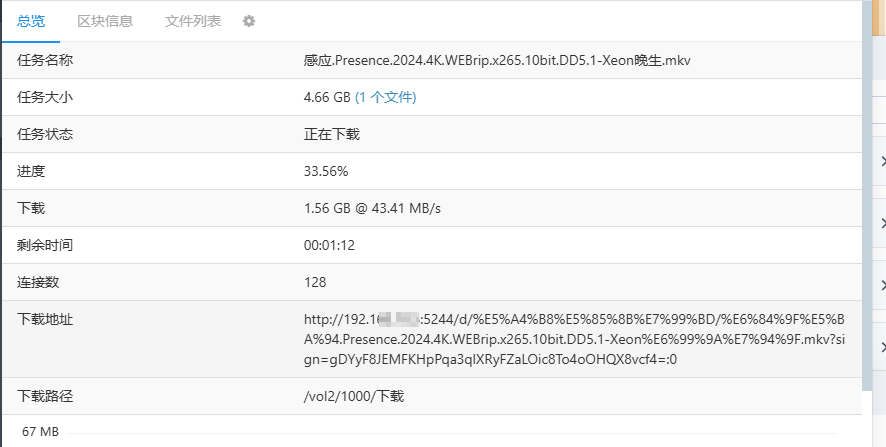Click the remaining time 00:01:12

(330, 245)
